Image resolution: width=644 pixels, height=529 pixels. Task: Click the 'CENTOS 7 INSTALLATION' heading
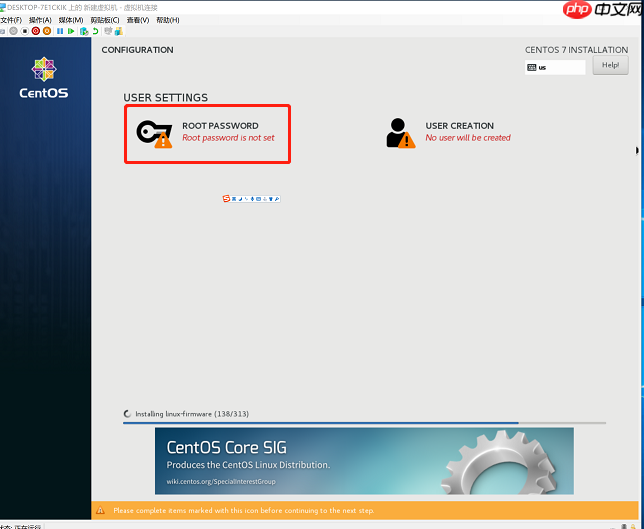576,50
